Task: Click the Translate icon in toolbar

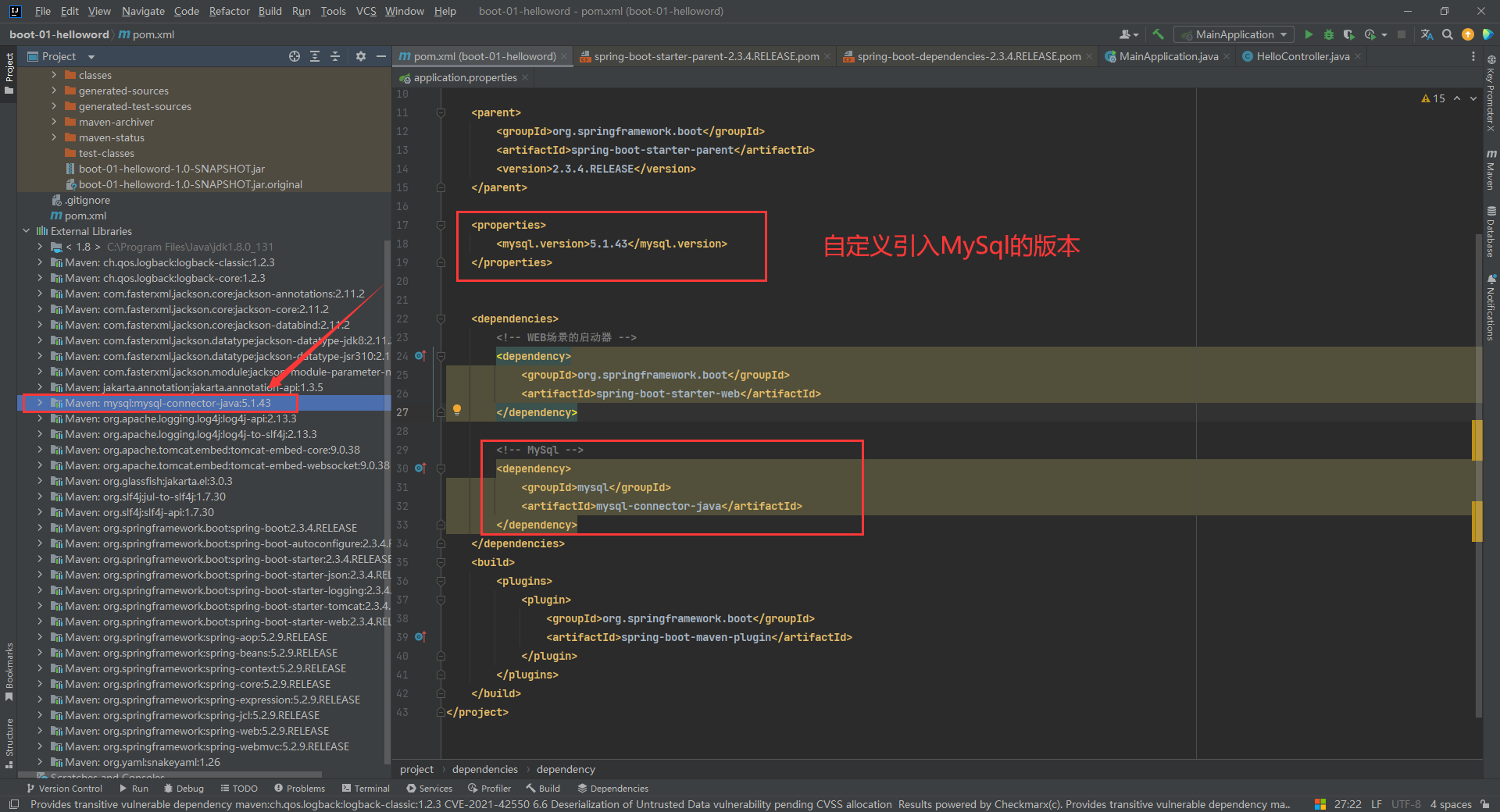Action: coord(1427,34)
